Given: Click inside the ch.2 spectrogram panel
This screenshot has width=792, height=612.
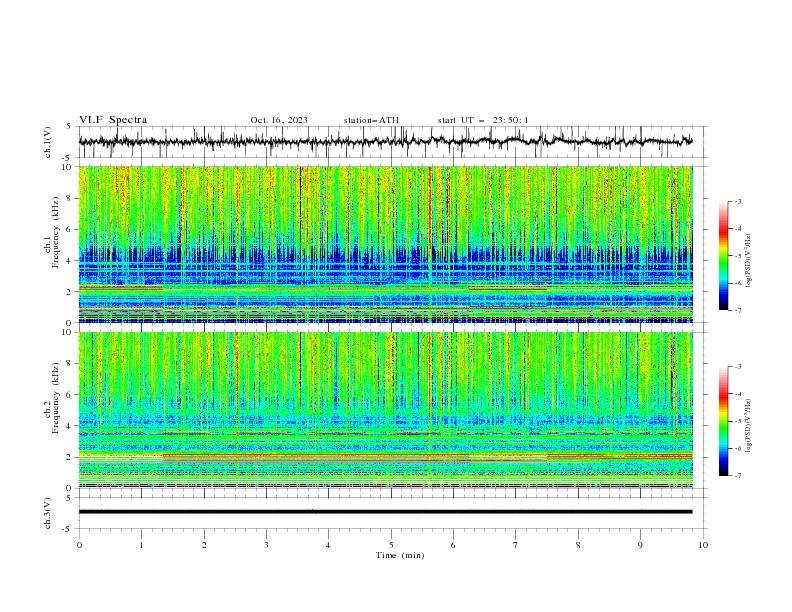Looking at the screenshot, I should [385, 410].
